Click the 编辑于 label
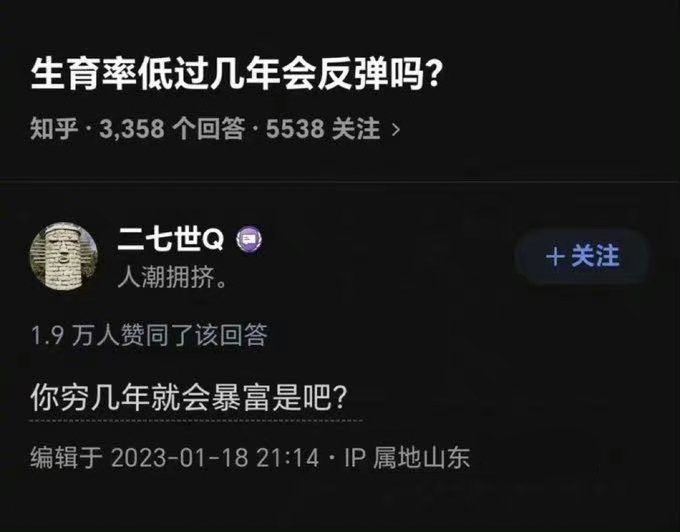680x532 pixels. click(66, 458)
